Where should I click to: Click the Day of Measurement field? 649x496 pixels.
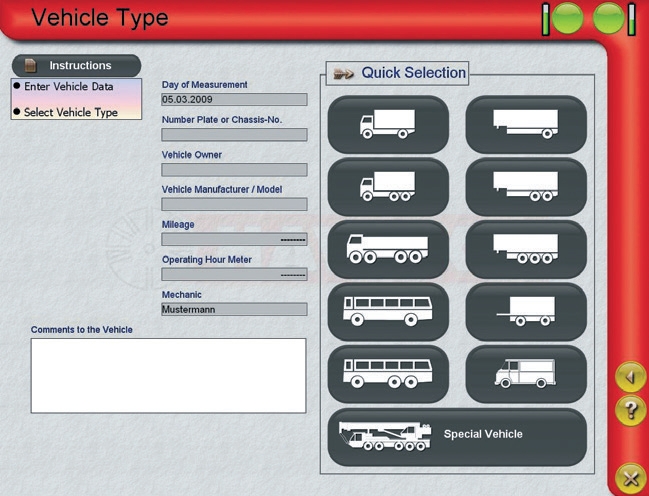234,100
